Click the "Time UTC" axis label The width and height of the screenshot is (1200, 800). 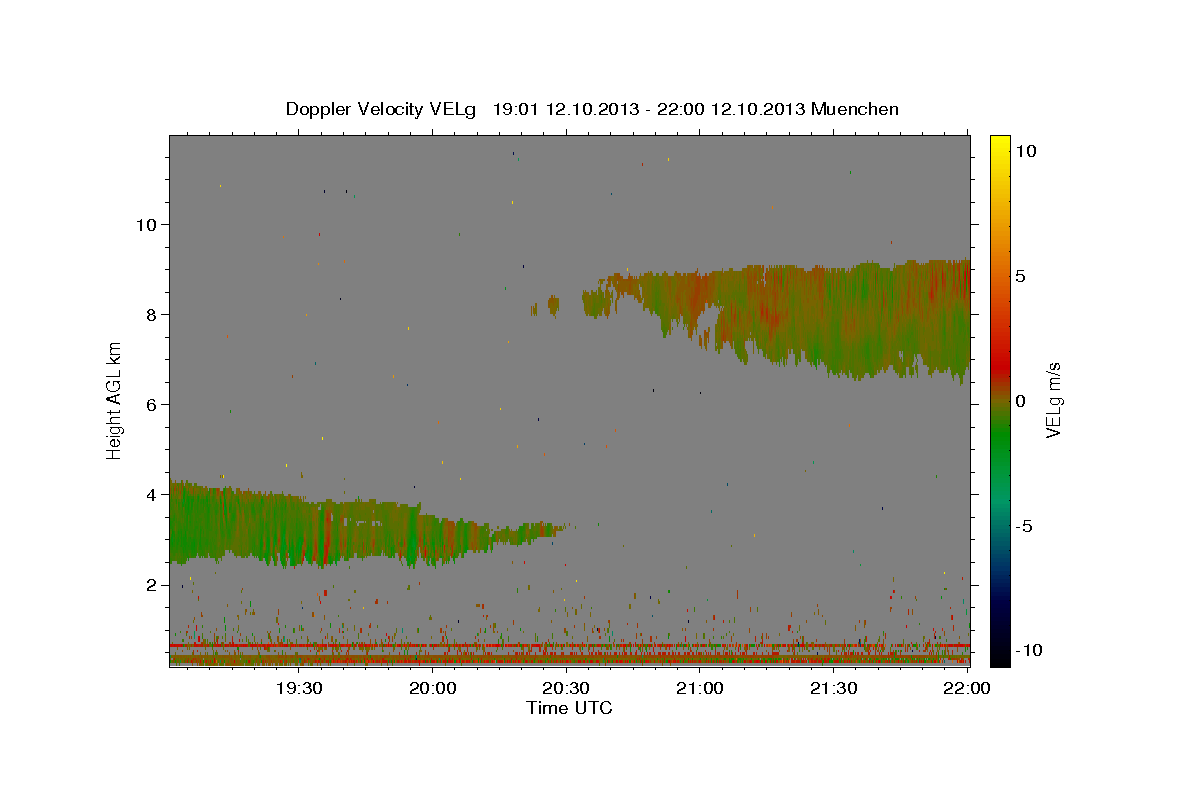tap(569, 708)
